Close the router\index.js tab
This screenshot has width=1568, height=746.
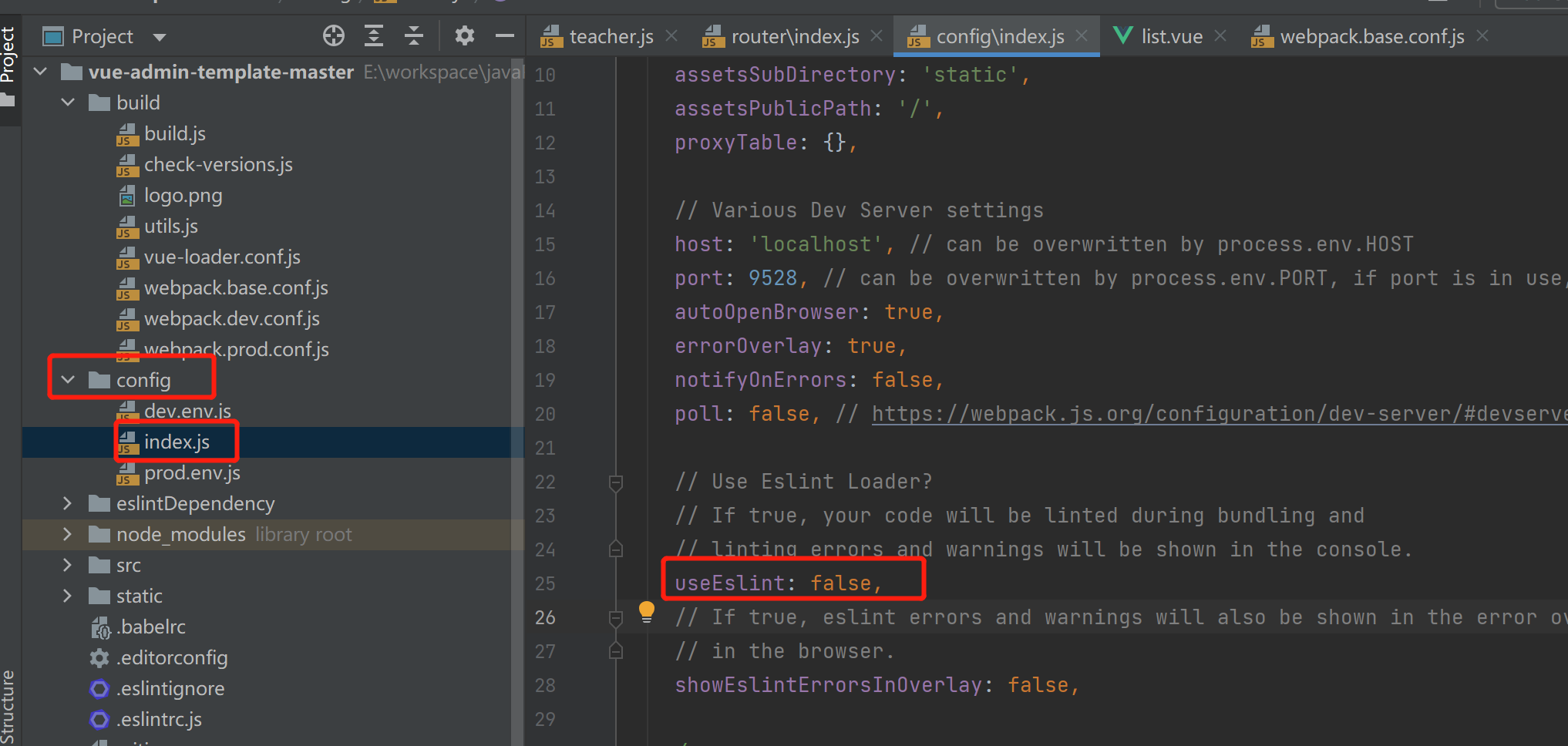coord(877,35)
